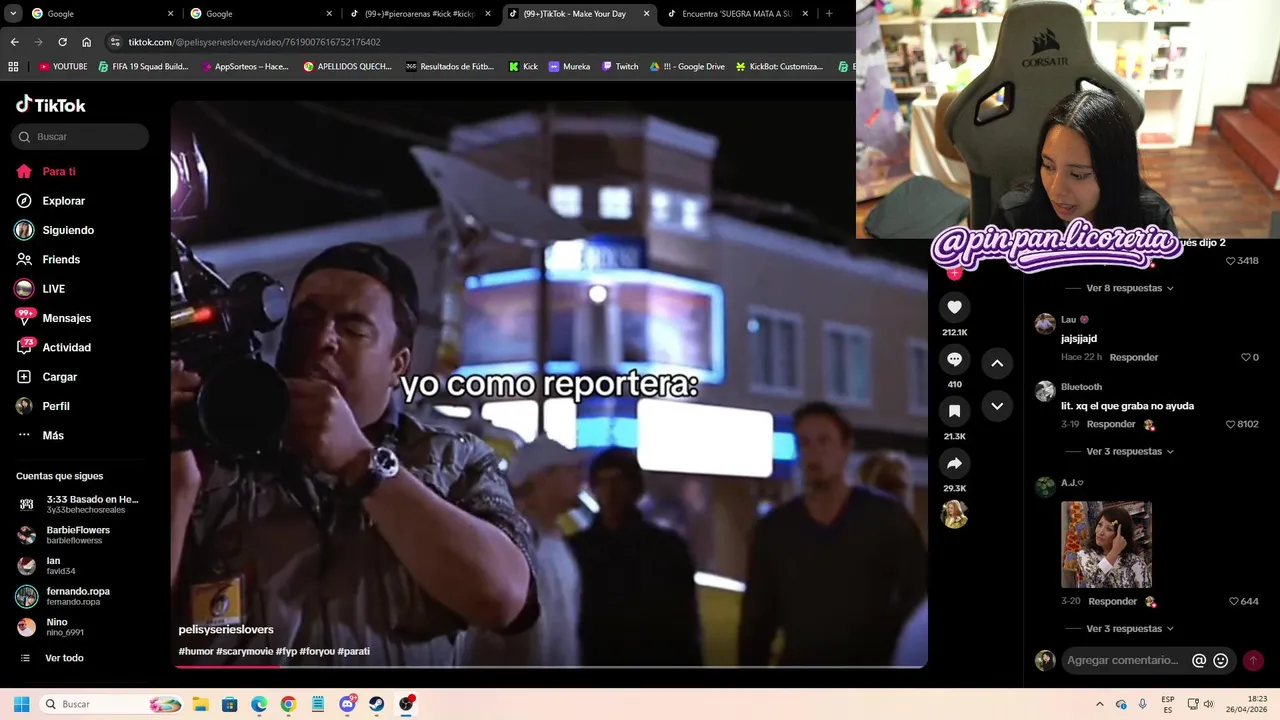Click the video's sound disc avatar
This screenshot has width=1280, height=720.
[954, 514]
